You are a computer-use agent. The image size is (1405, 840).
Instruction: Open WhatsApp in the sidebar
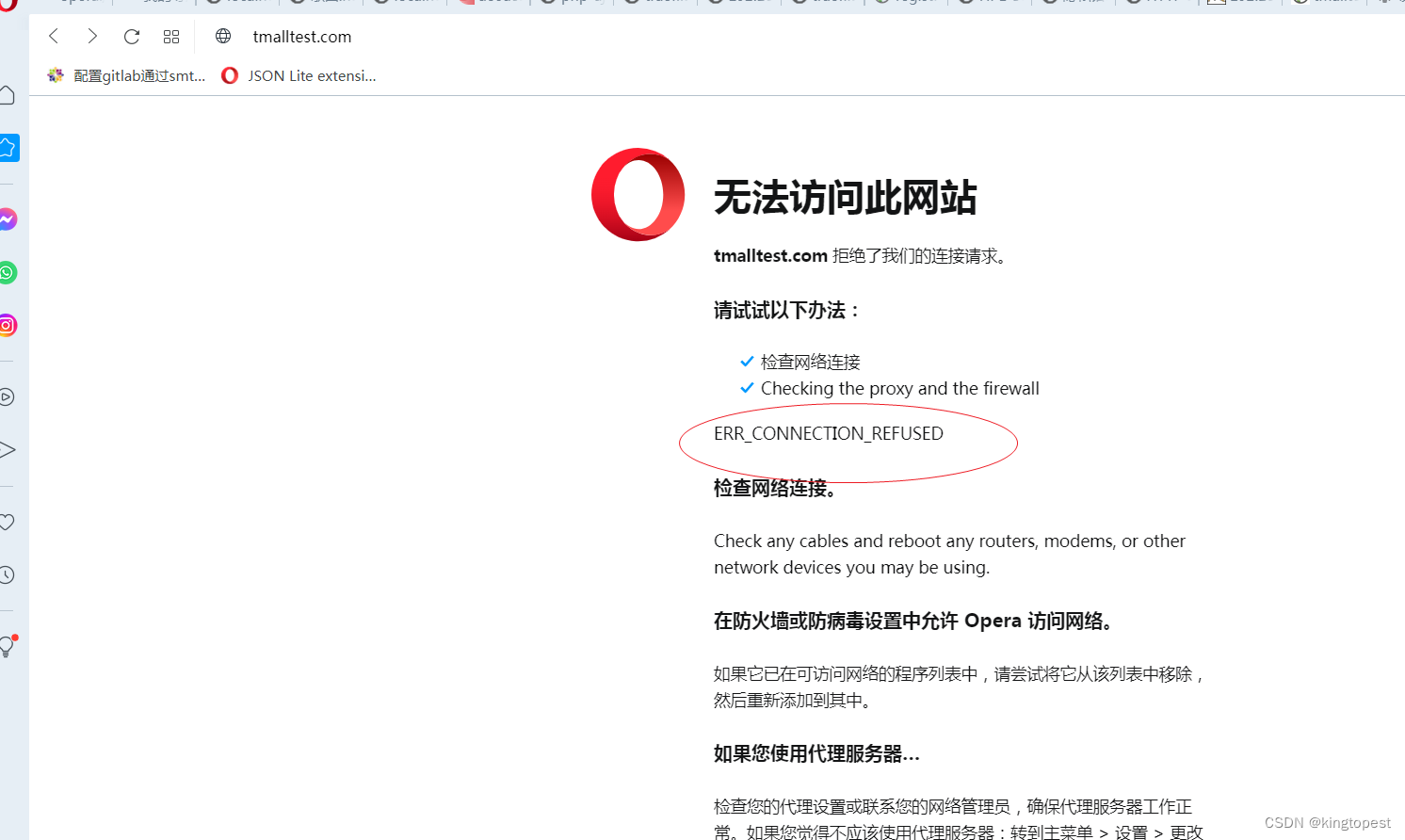click(x=8, y=272)
